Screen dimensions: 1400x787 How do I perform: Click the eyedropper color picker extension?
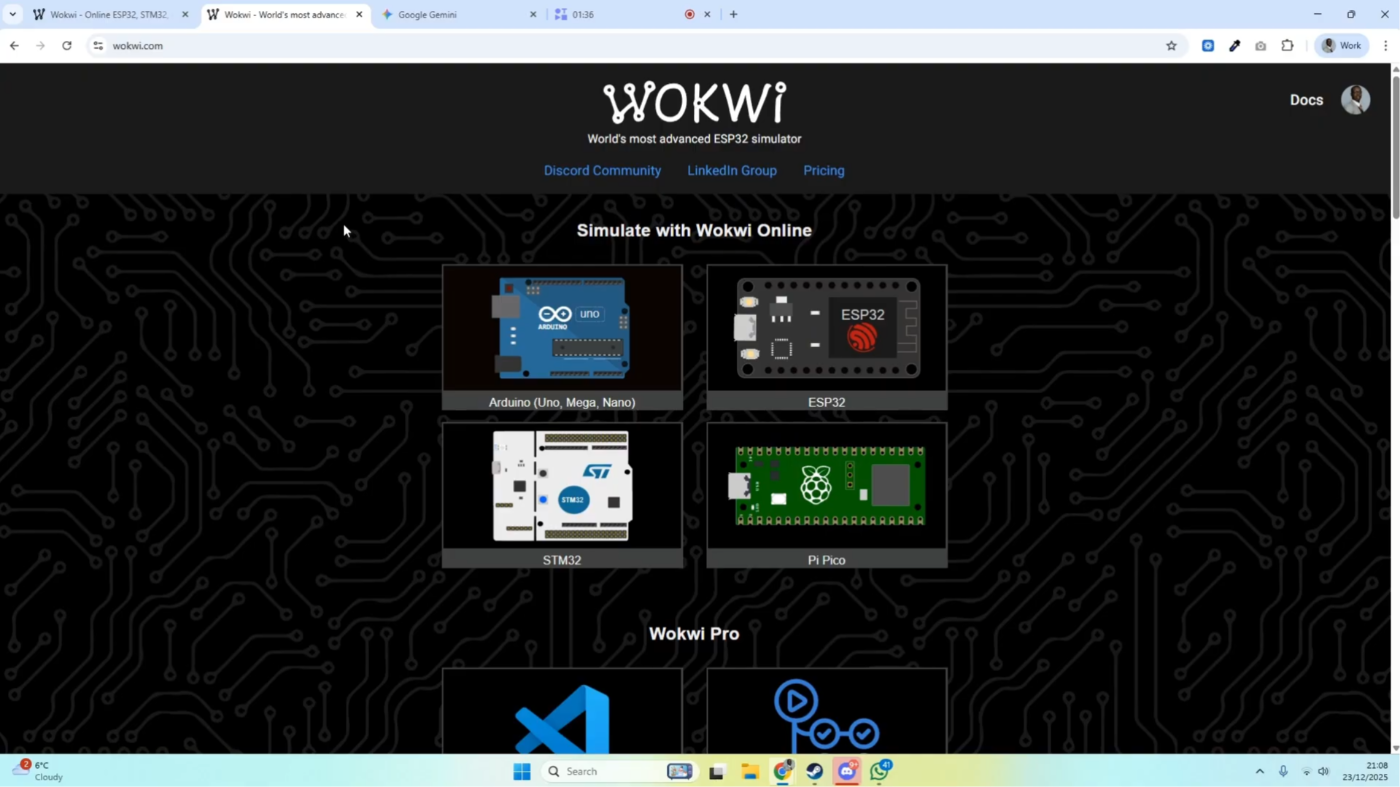tap(1234, 46)
